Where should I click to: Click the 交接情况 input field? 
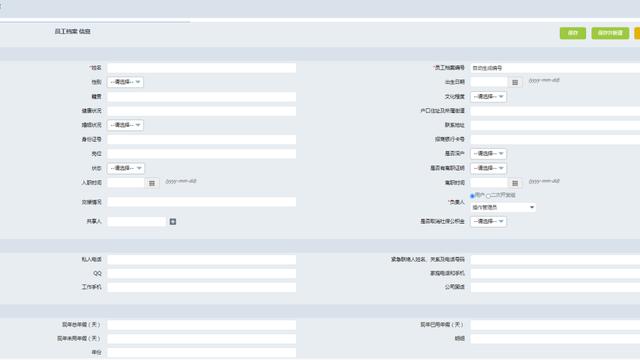click(x=202, y=202)
